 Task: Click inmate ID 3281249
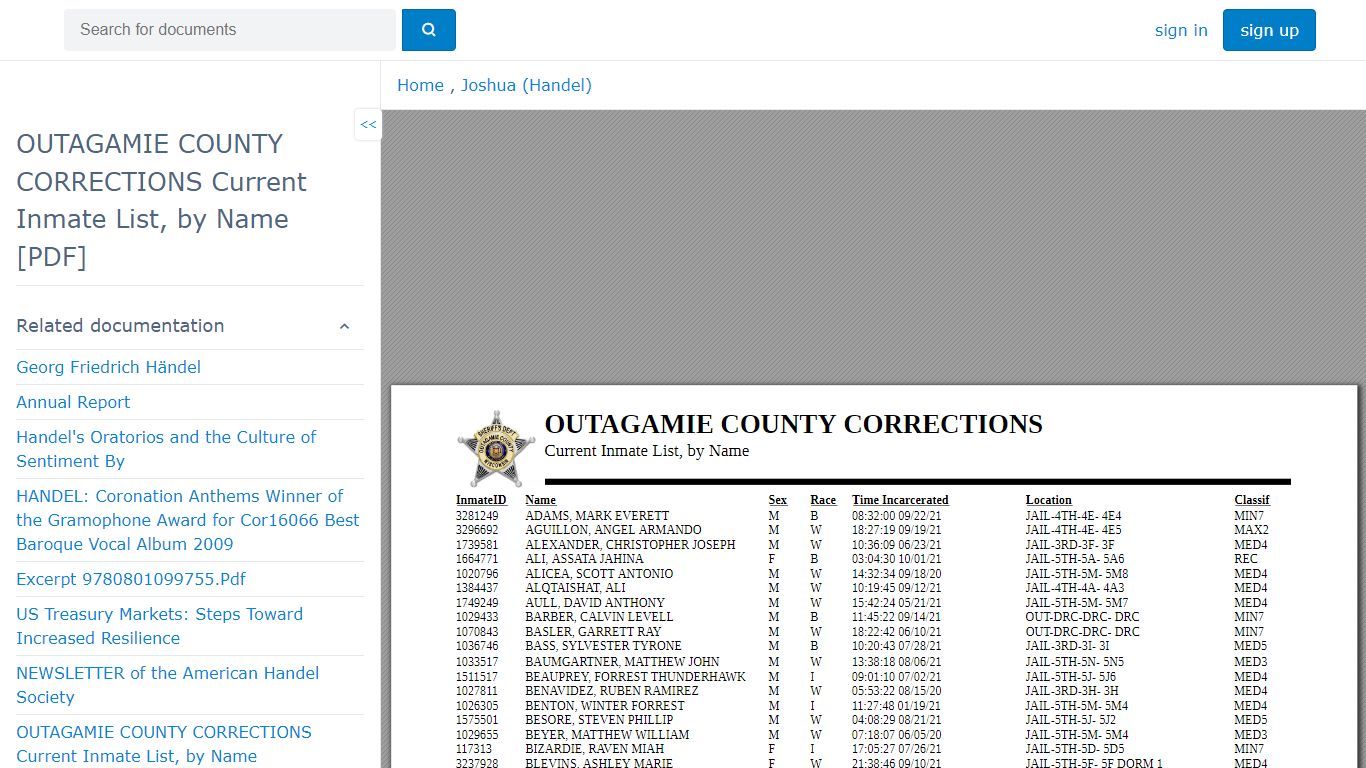point(477,516)
